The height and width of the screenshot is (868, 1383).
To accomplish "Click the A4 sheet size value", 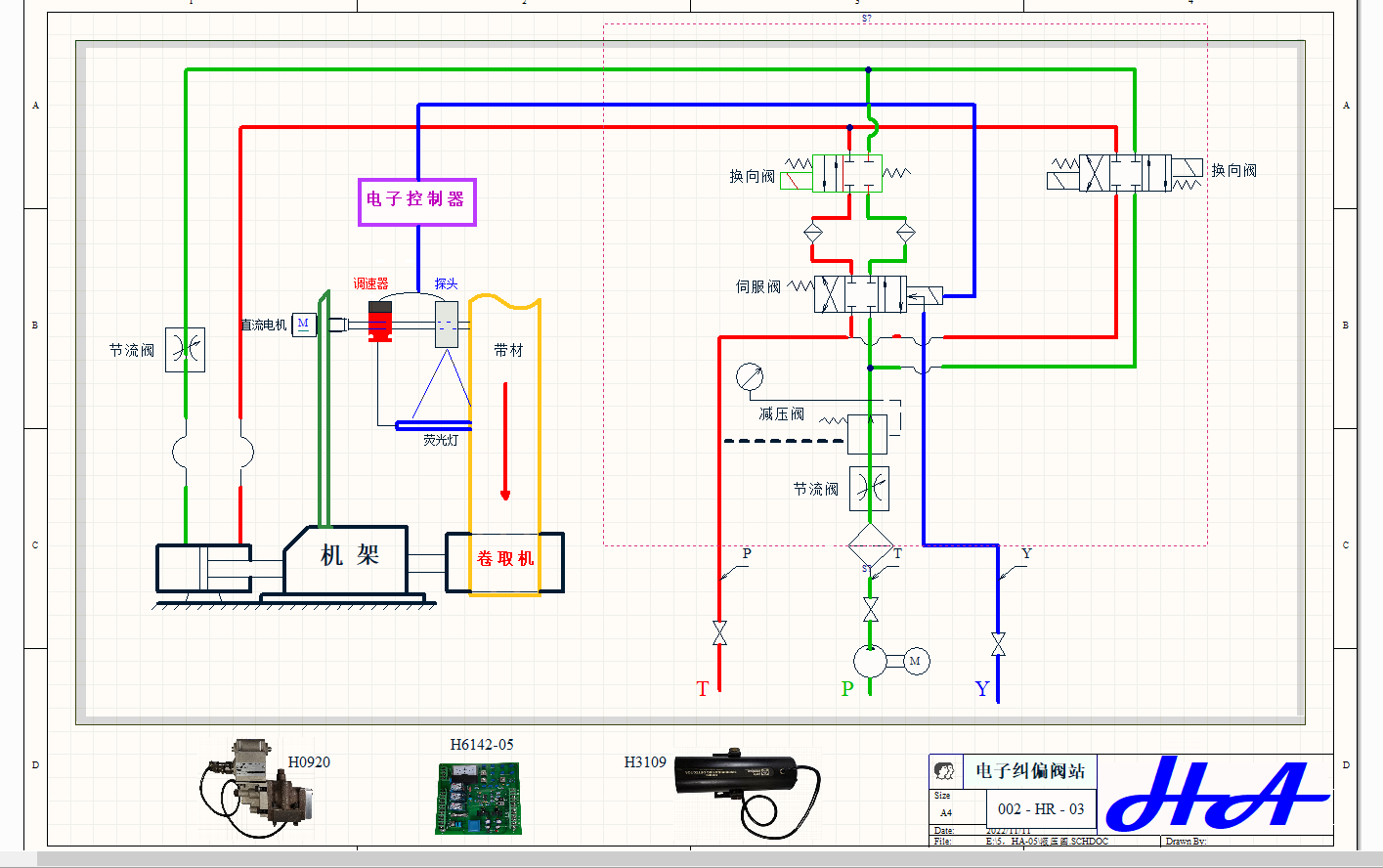I will point(946,812).
